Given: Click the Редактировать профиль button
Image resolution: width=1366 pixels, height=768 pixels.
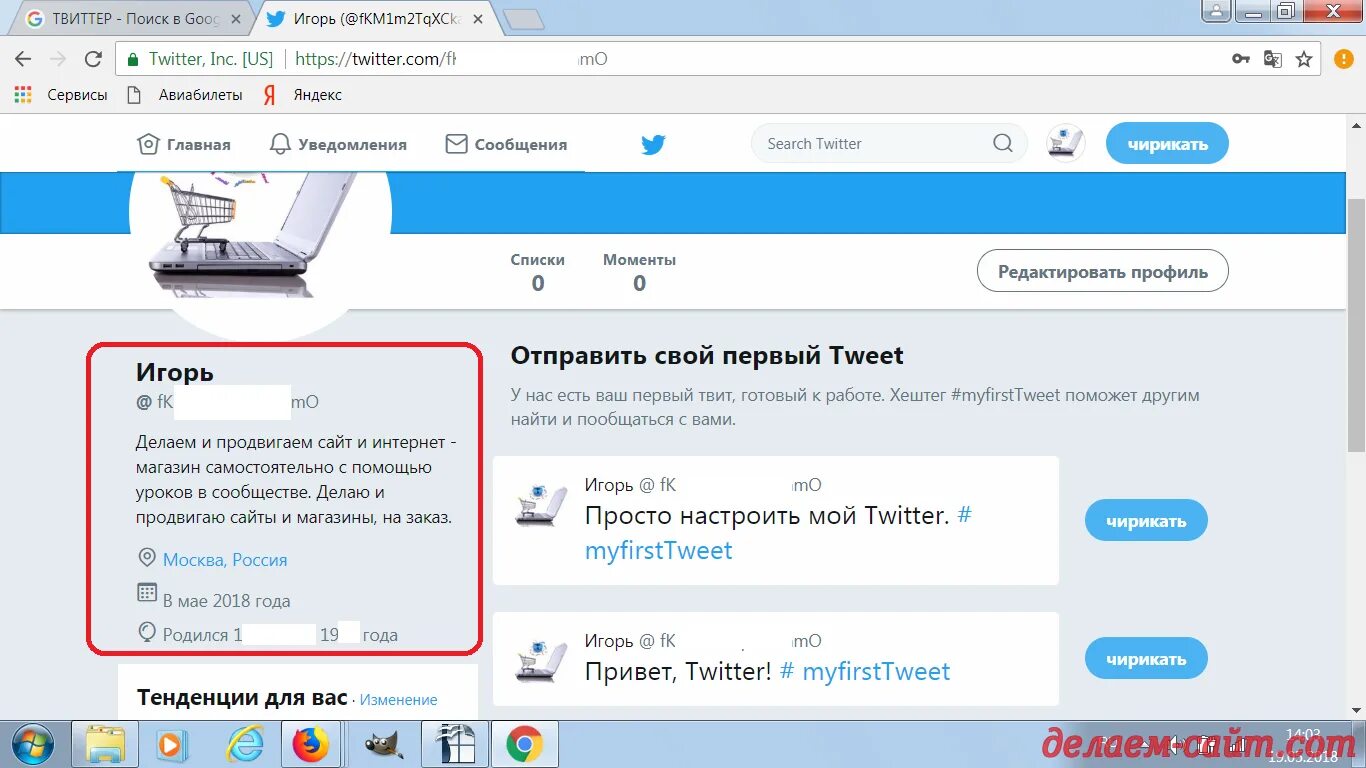Looking at the screenshot, I should pos(1103,271).
